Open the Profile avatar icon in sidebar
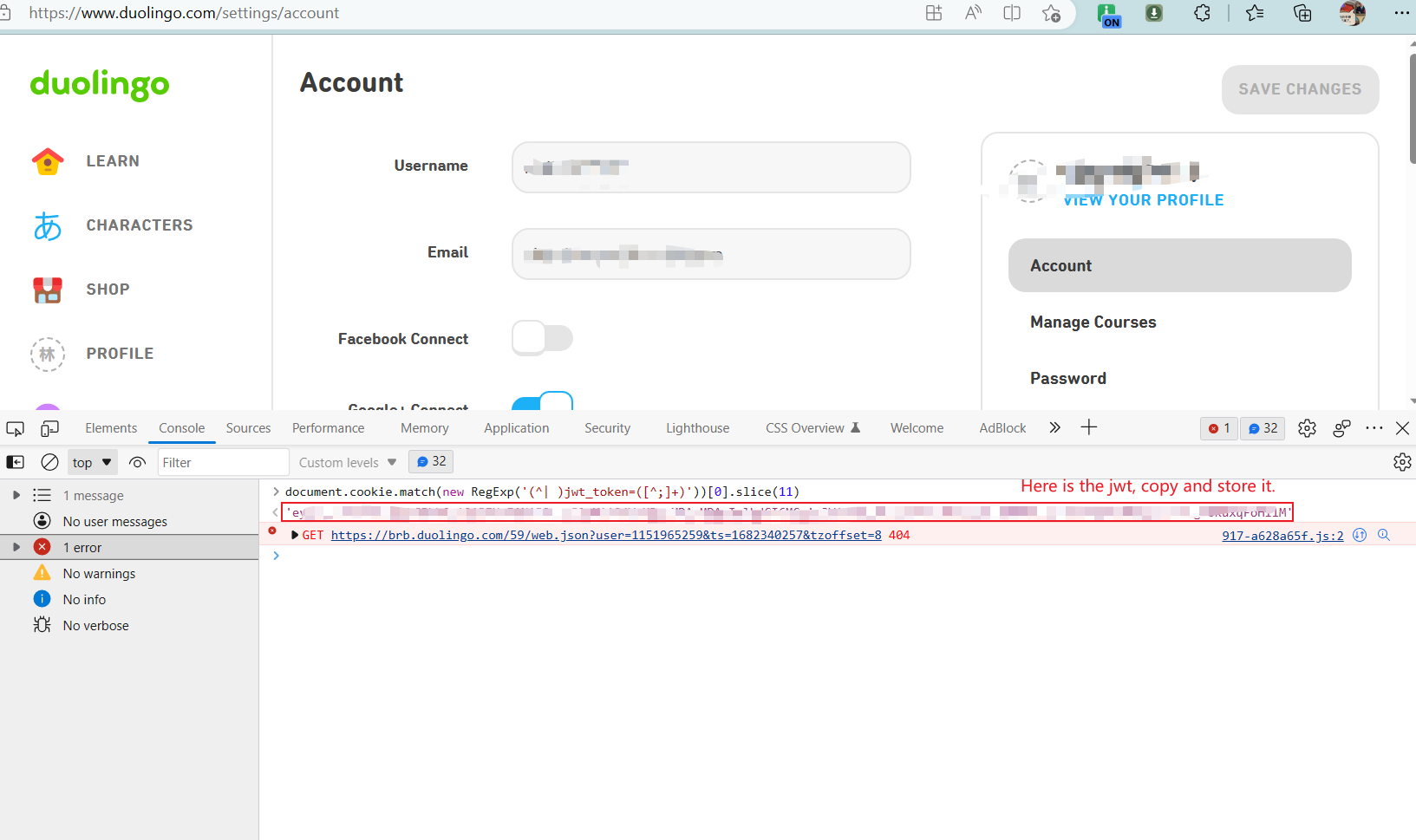This screenshot has width=1416, height=840. (x=48, y=354)
